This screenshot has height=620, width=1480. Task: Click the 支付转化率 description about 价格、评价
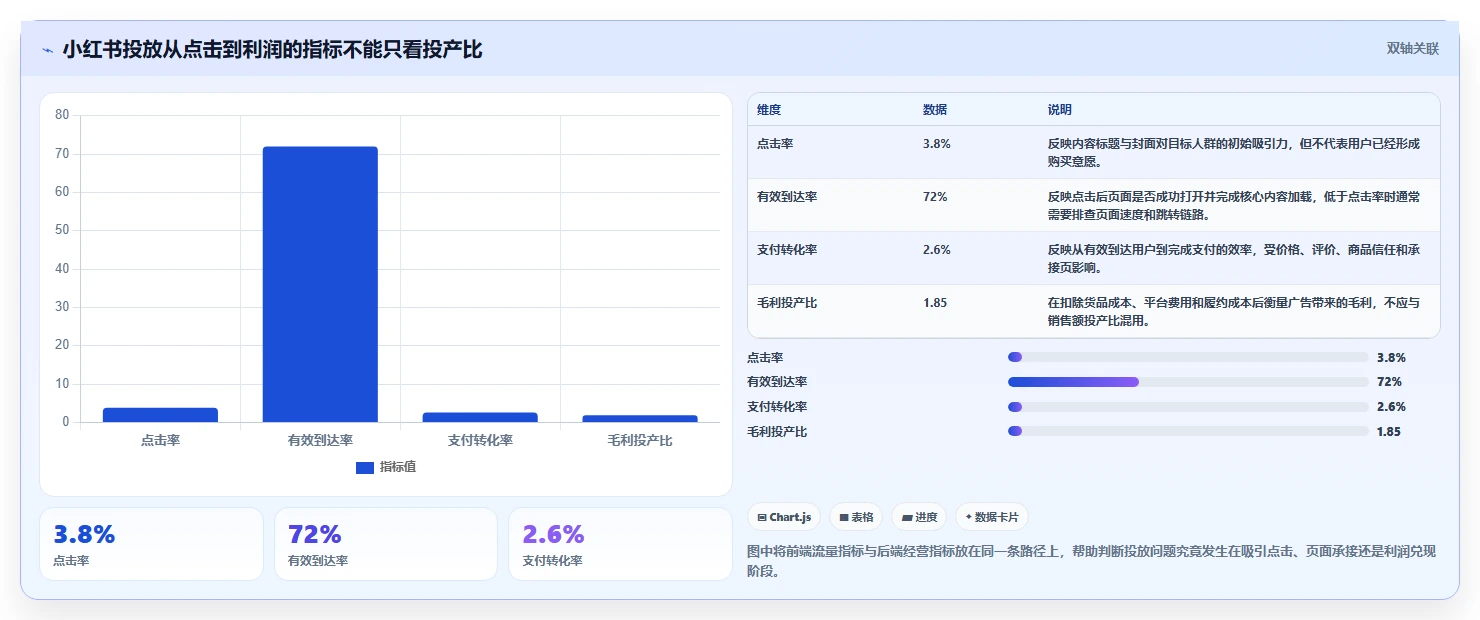[1233, 258]
